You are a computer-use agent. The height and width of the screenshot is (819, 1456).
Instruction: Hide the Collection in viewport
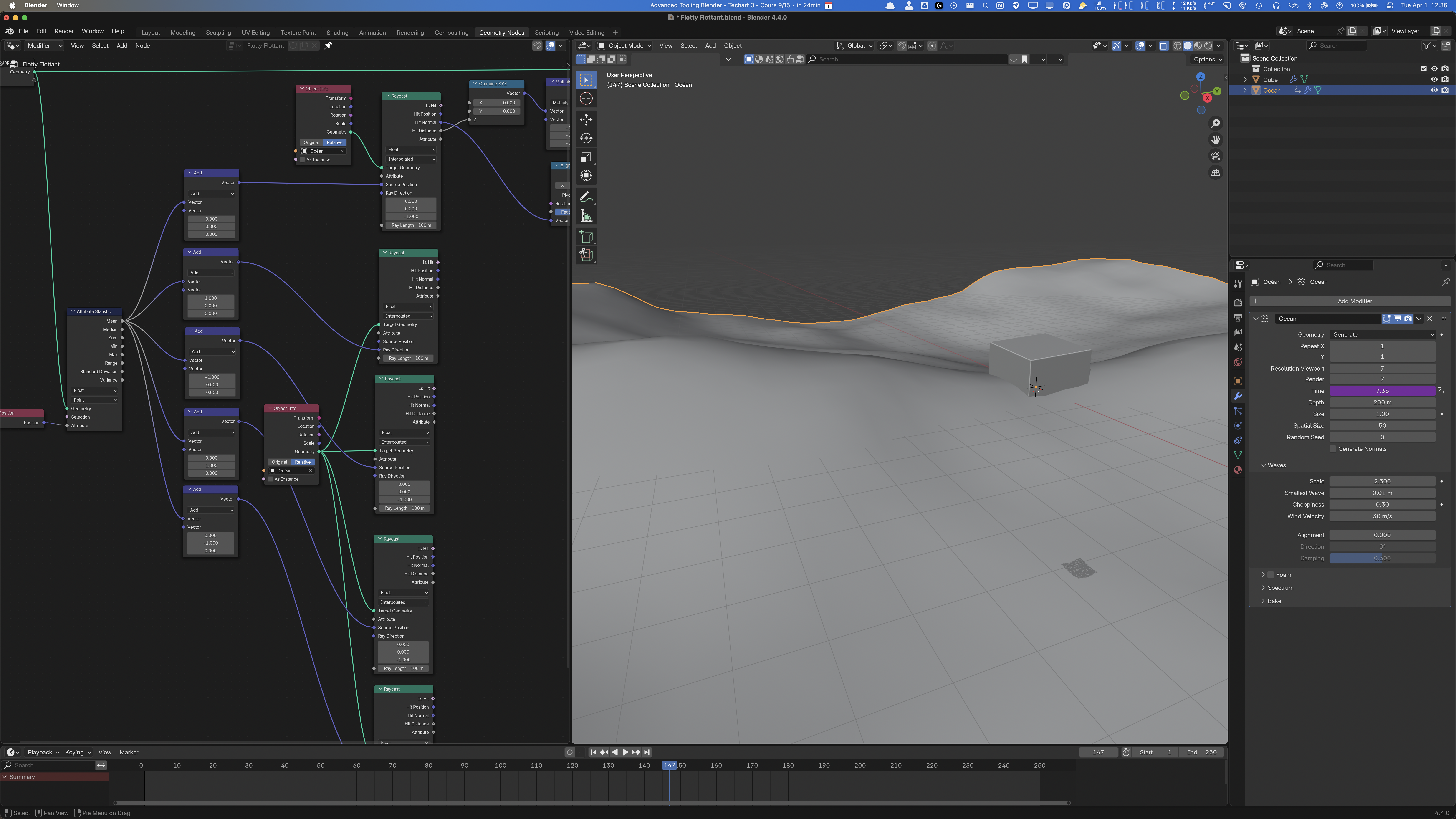tap(1434, 69)
